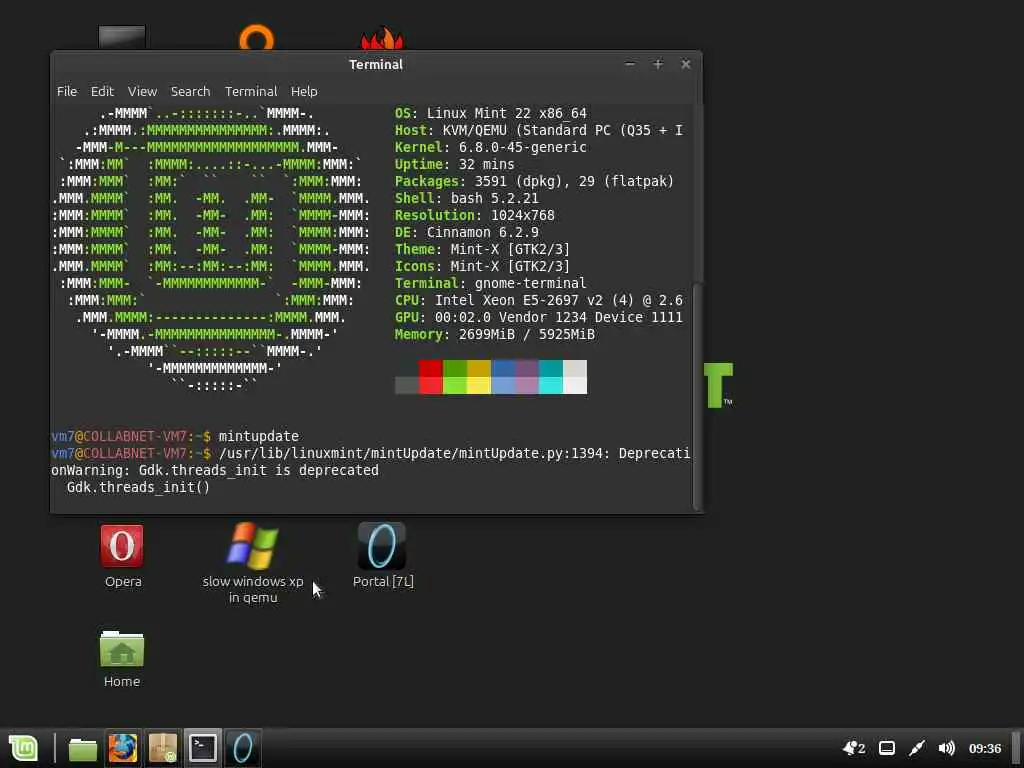Image resolution: width=1024 pixels, height=768 pixels.
Task: Select the red flame desktop icon behind Terminal
Action: [382, 38]
